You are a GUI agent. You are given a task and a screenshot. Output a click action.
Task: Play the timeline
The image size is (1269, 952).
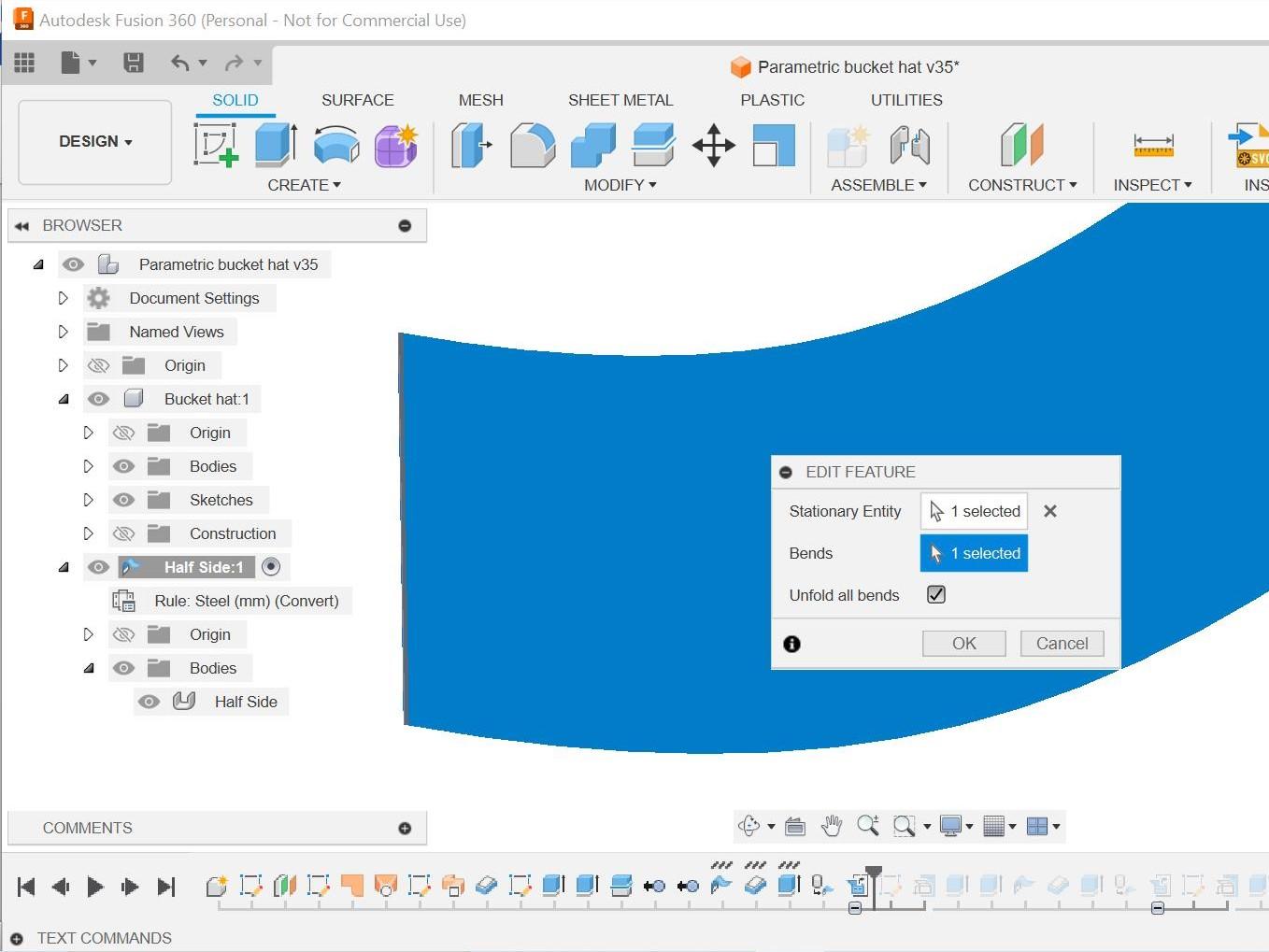[95, 887]
